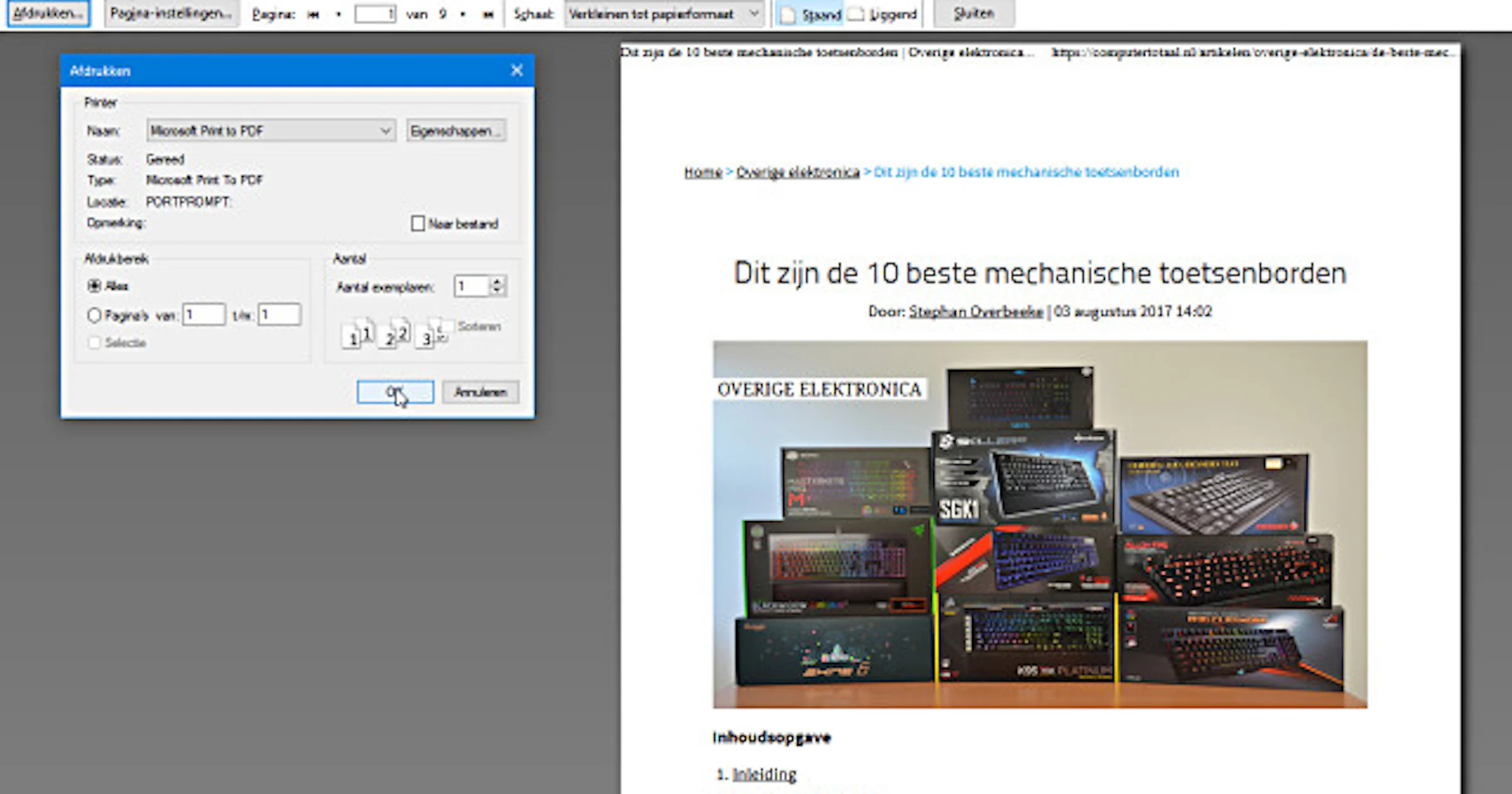Confirm printing with OK button
The image size is (1512, 794).
click(x=395, y=392)
